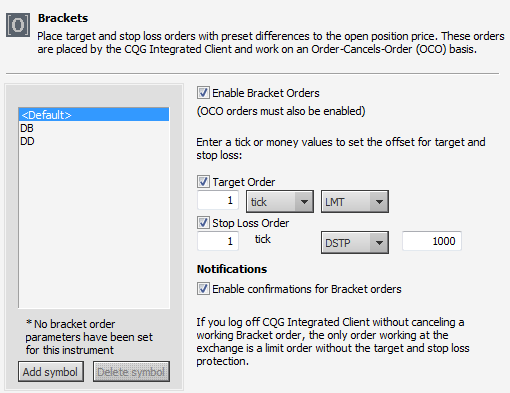Toggle the Stop Loss Order checkbox

pos(203,222)
